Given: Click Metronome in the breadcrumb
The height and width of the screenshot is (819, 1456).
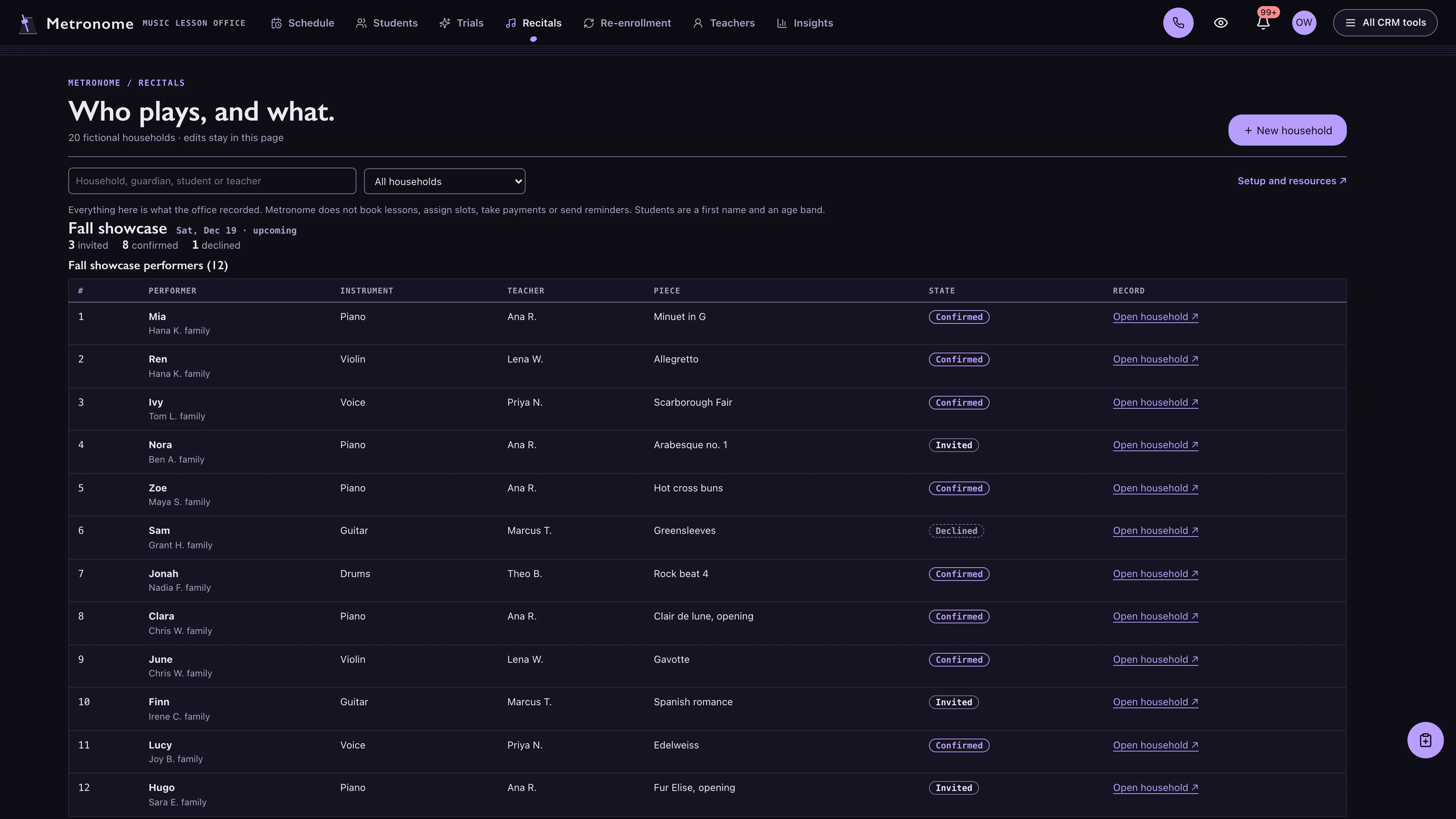Looking at the screenshot, I should 94,83.
